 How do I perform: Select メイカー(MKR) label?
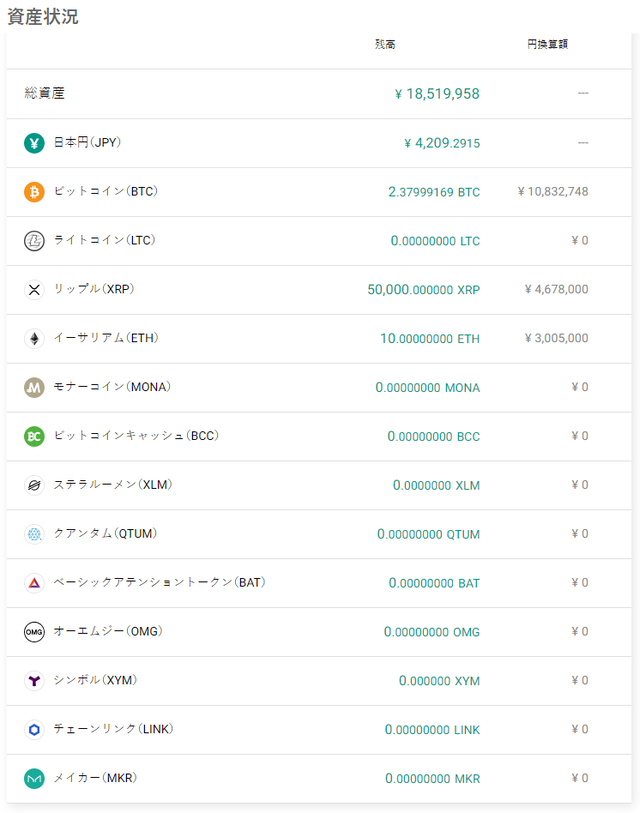click(x=95, y=778)
